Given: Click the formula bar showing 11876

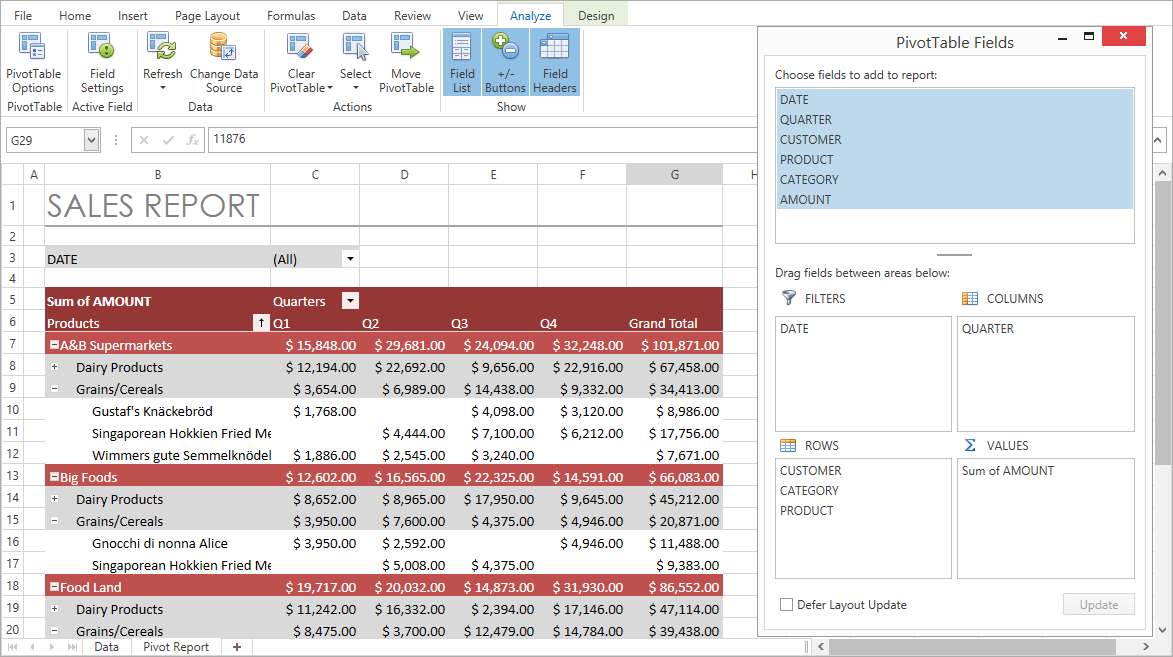Looking at the screenshot, I should (x=480, y=140).
